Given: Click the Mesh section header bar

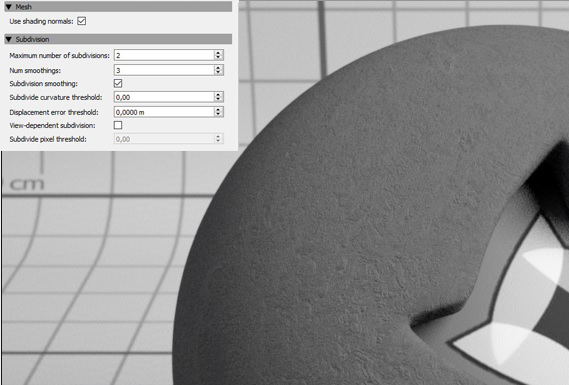Looking at the screenshot, I should [x=118, y=7].
